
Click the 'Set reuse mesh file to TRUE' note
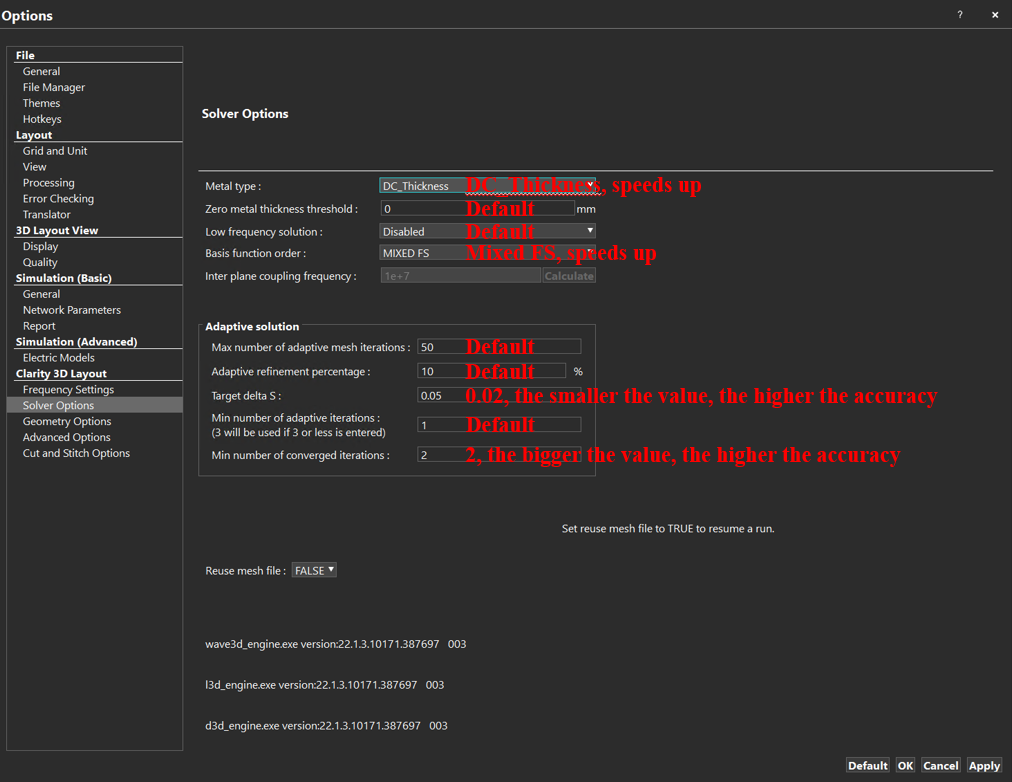click(x=668, y=528)
